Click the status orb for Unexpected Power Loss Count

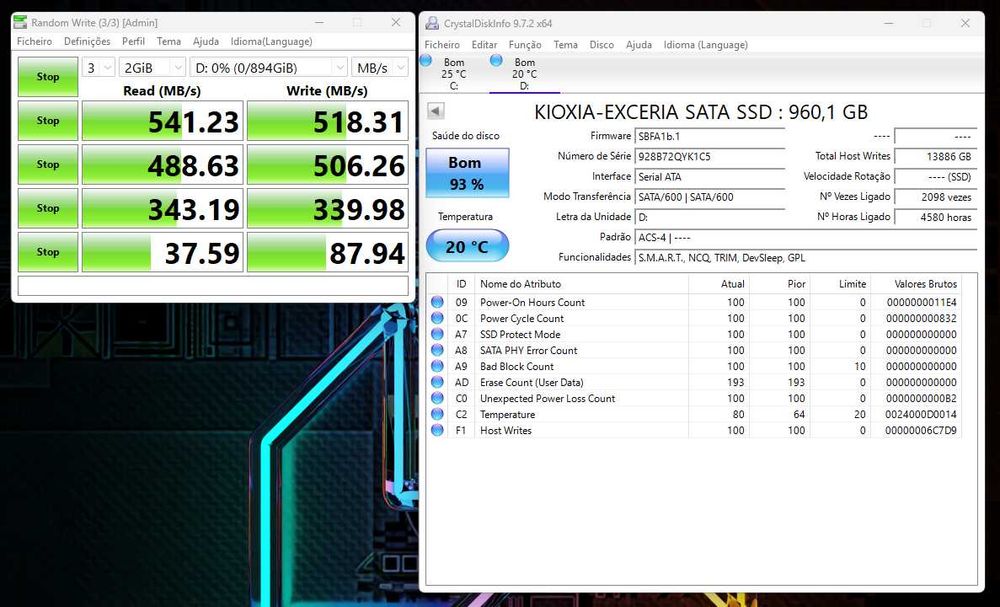click(x=437, y=398)
